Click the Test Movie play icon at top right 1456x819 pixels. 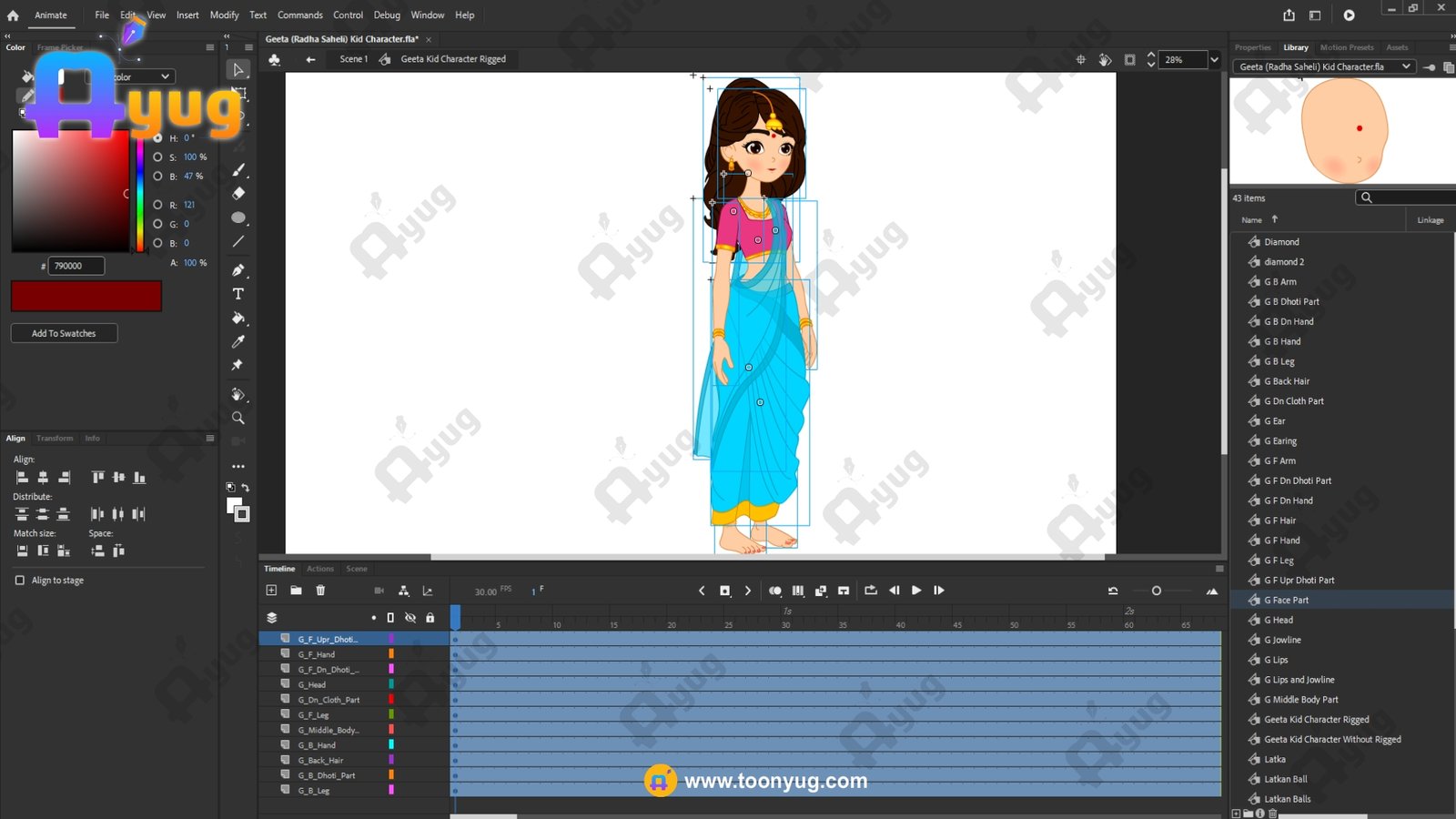pos(1349,15)
